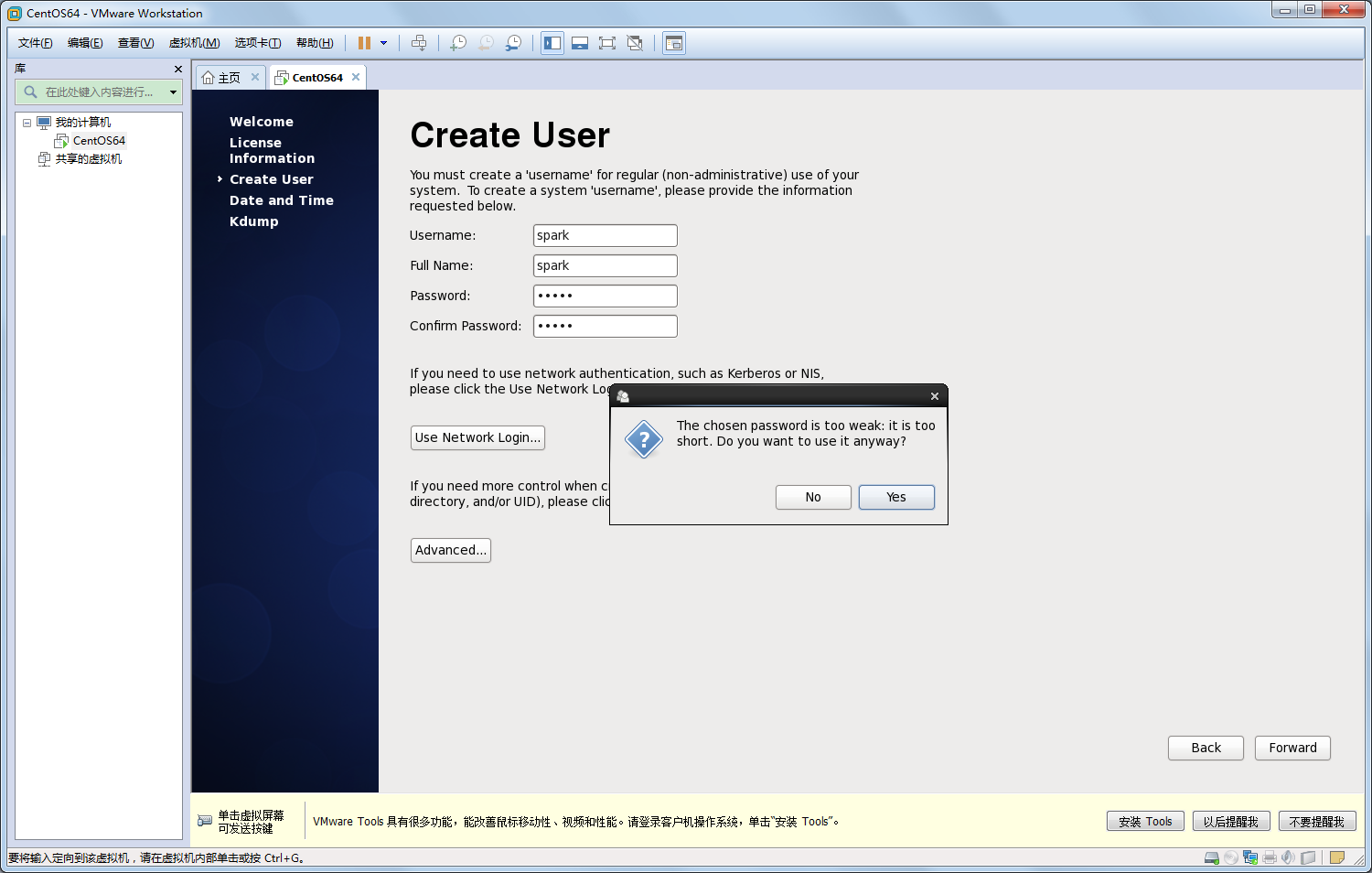Close the CentOS64 tab
Viewport: 1372px width, 873px height.
356,77
